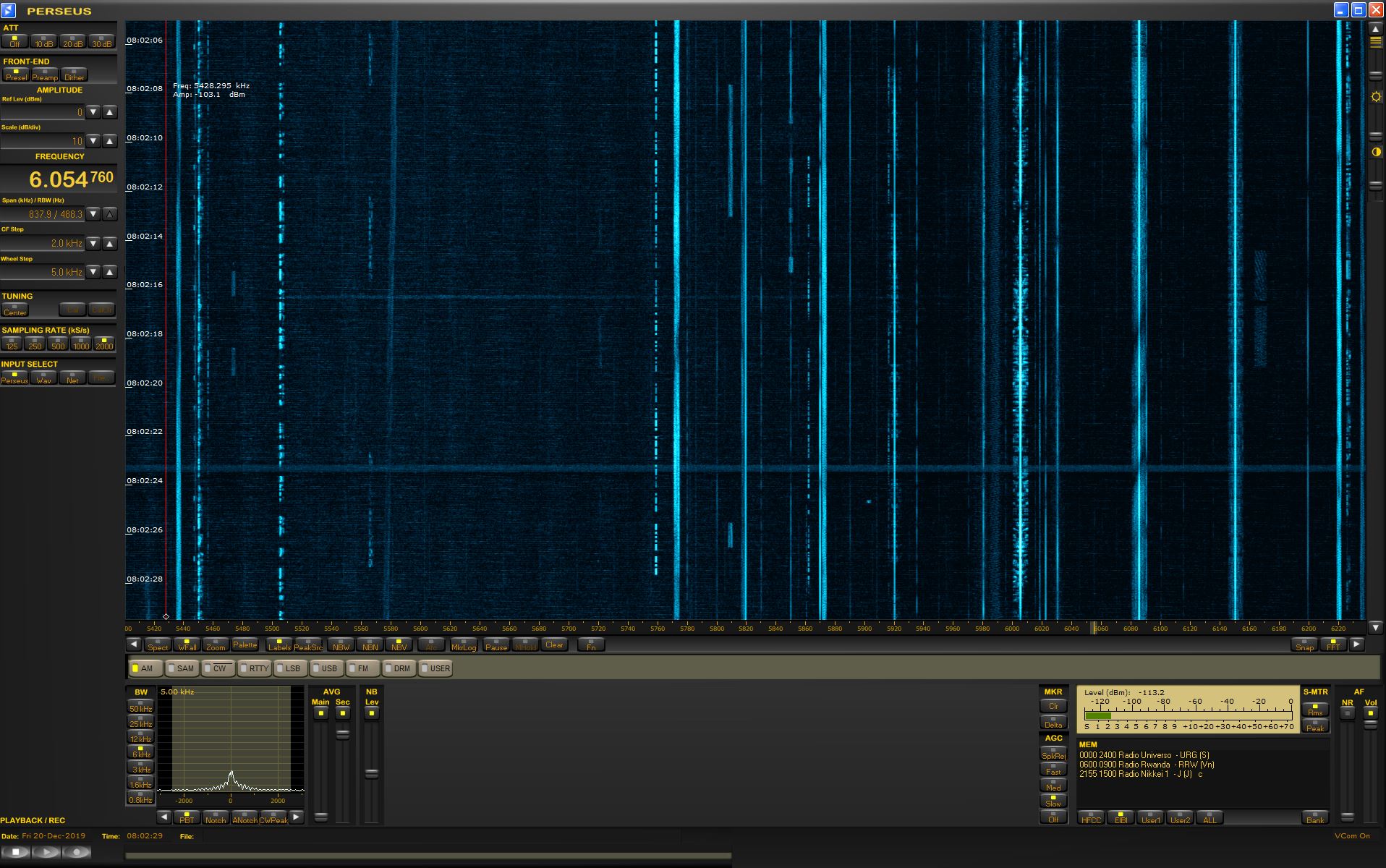
Task: Enable the 10 dB attenuator
Action: point(43,41)
